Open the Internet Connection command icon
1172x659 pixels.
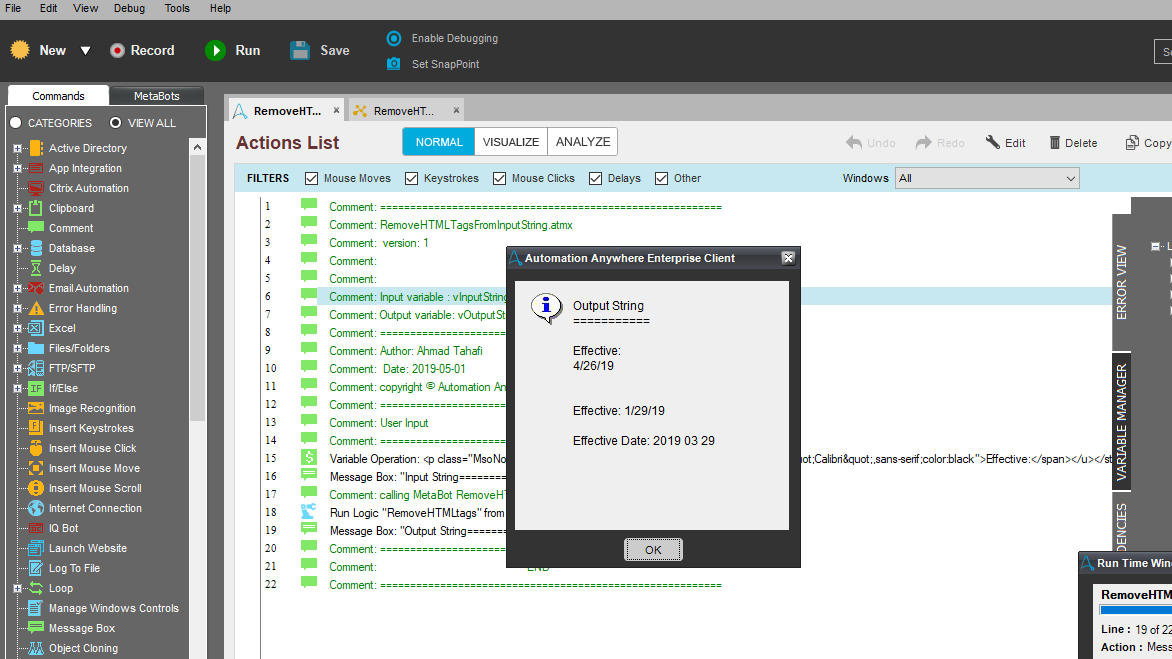pyautogui.click(x=36, y=508)
